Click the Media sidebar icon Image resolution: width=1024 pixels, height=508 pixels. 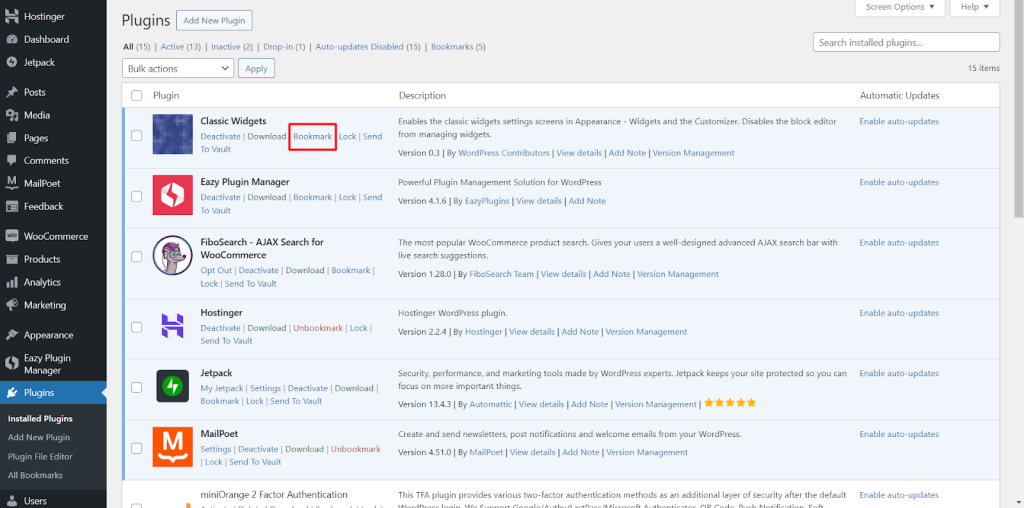[x=11, y=115]
